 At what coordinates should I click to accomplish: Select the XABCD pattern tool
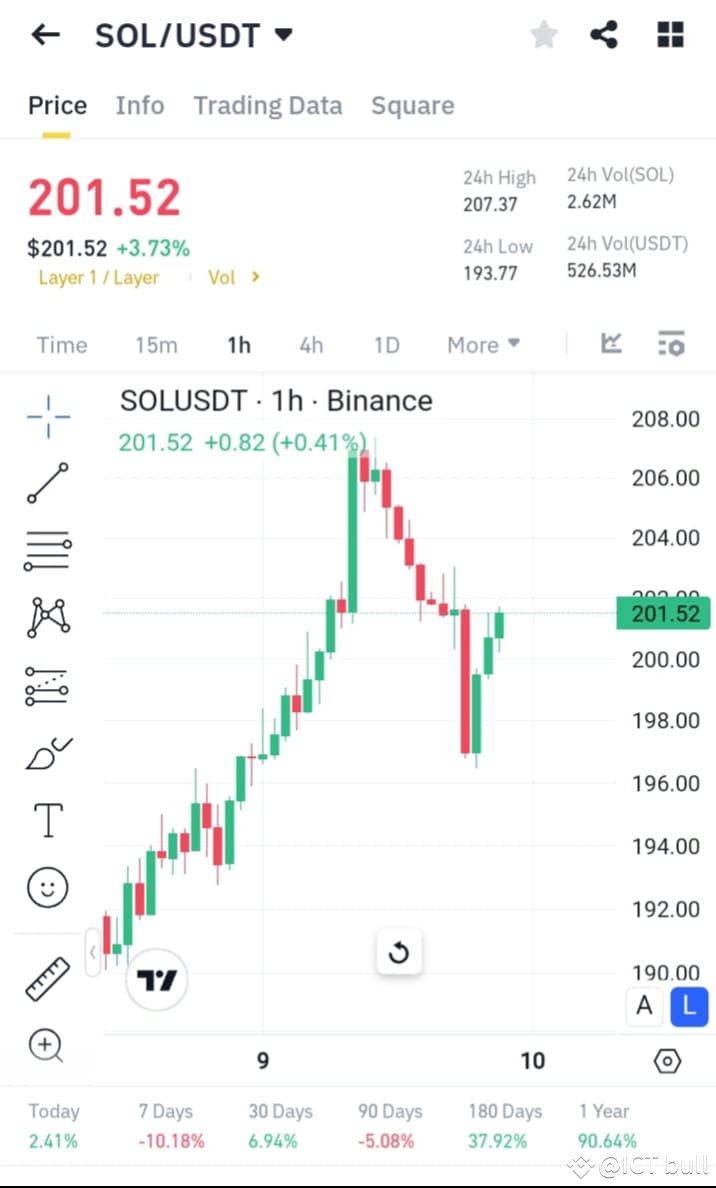point(48,618)
